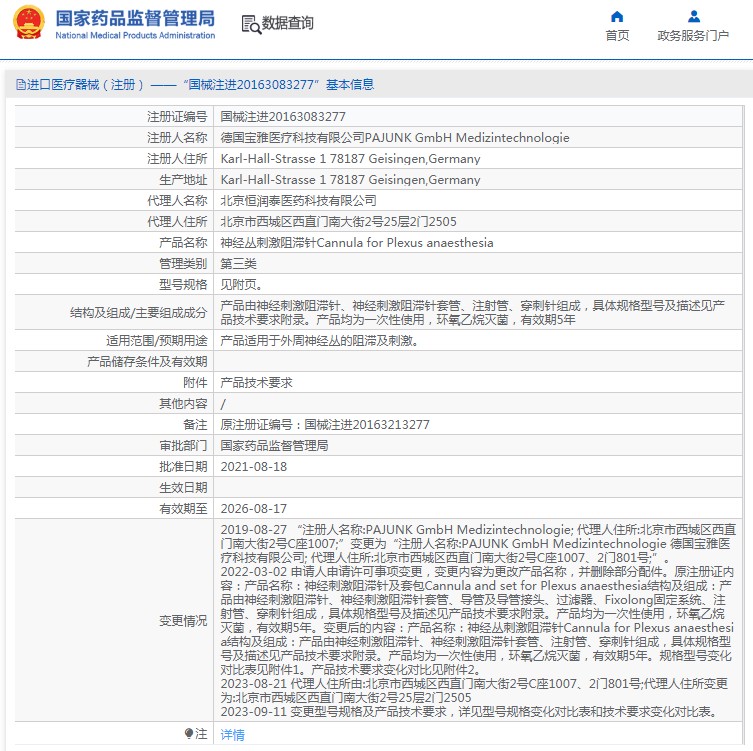Click agent name 北京恒润泰医药科技有限公司
The height and width of the screenshot is (751, 753).
pyautogui.click(x=298, y=201)
